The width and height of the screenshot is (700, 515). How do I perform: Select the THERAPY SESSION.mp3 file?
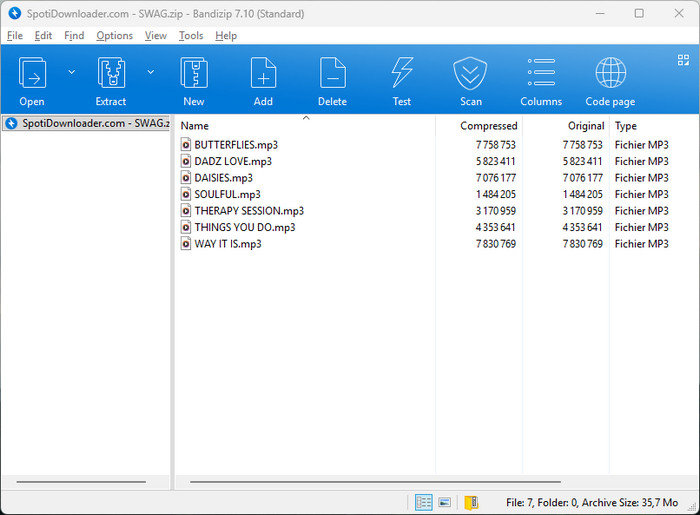pos(249,211)
